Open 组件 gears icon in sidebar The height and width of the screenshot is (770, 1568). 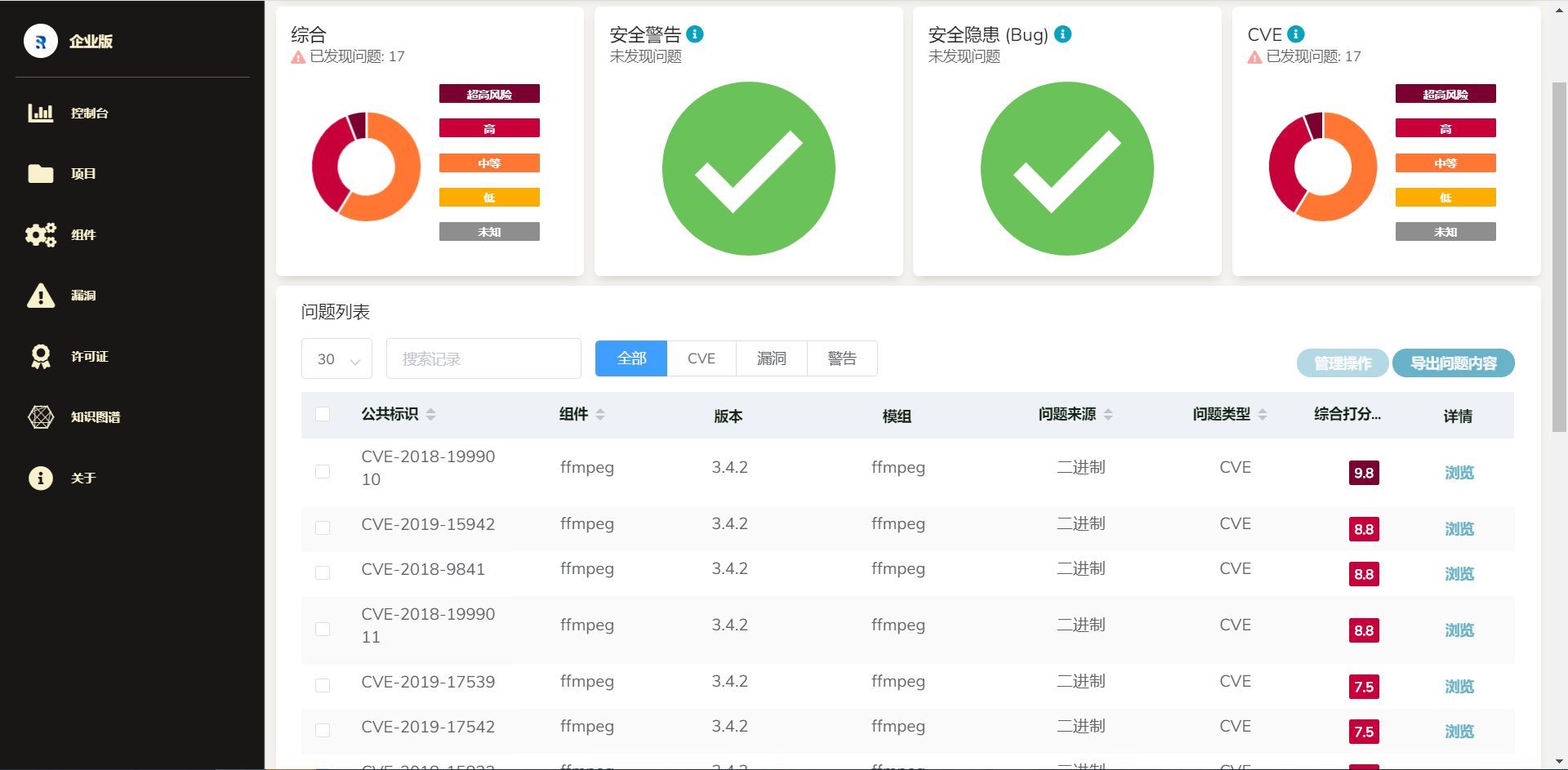40,235
